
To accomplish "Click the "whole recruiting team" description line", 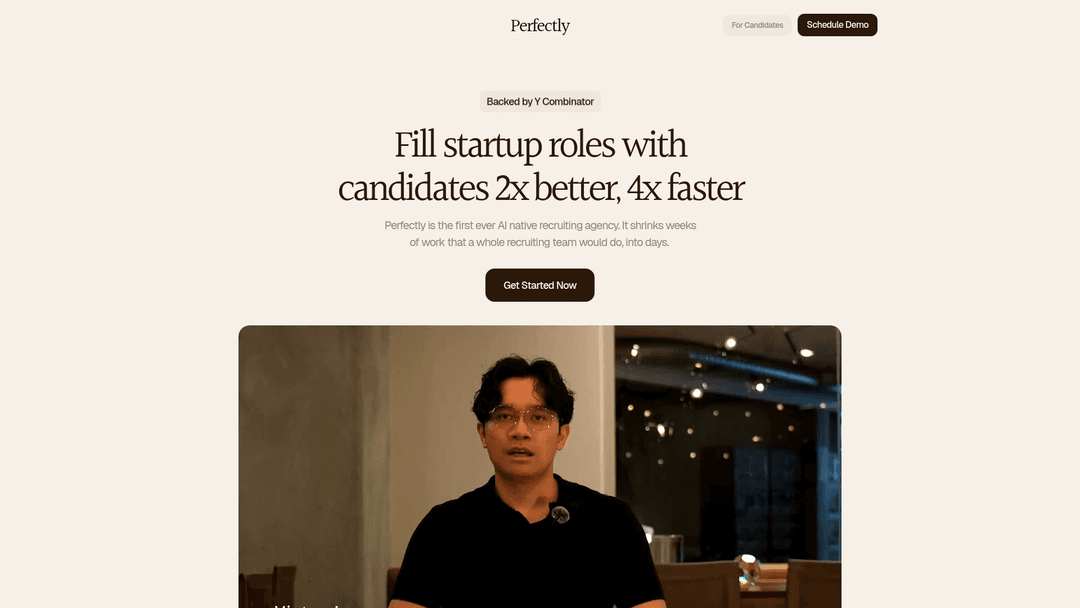I will (x=539, y=243).
